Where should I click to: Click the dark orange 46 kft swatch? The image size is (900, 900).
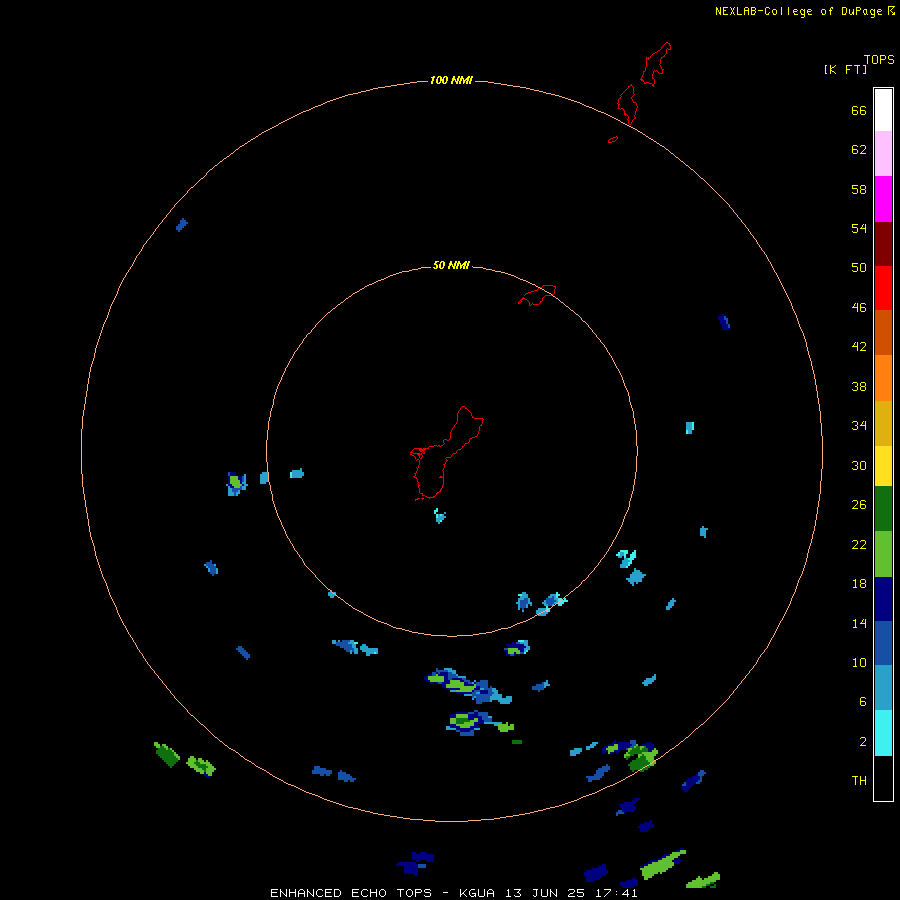click(x=883, y=332)
